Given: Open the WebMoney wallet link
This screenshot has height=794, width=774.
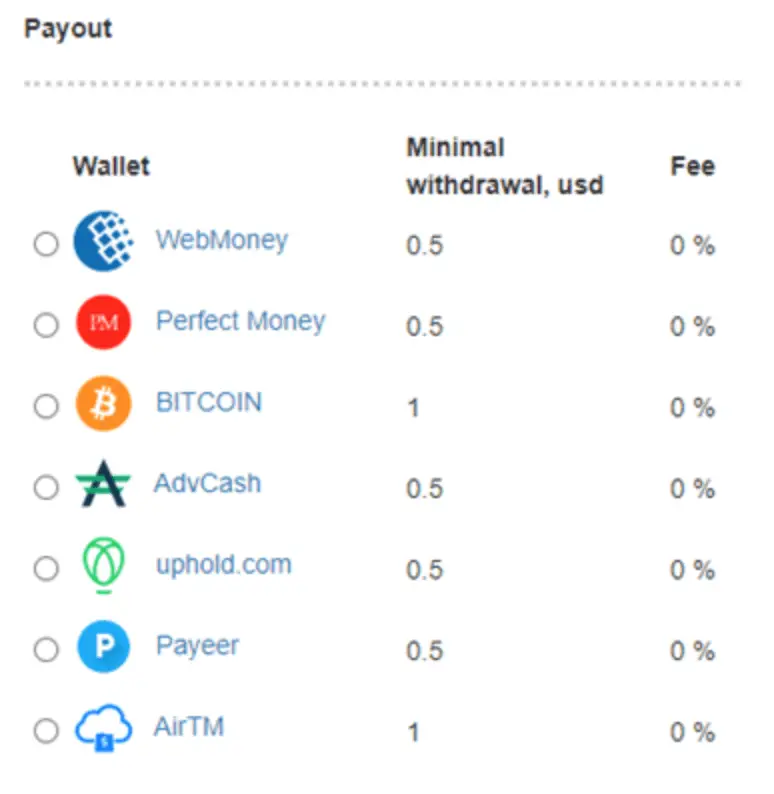Looking at the screenshot, I should (222, 241).
